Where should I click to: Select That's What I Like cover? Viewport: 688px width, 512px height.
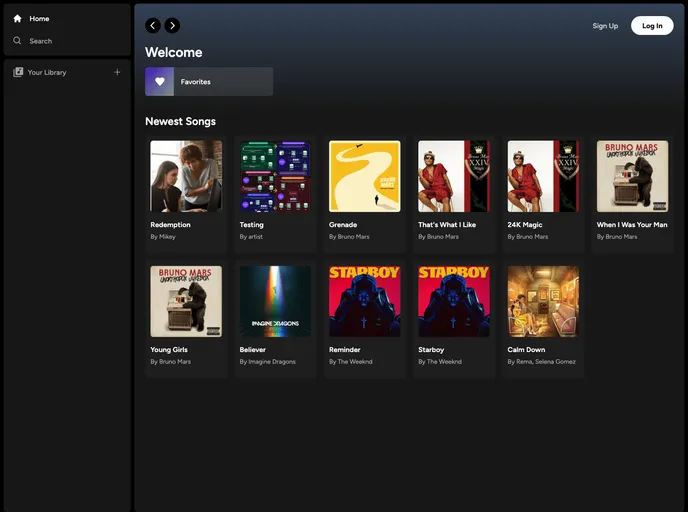click(454, 176)
